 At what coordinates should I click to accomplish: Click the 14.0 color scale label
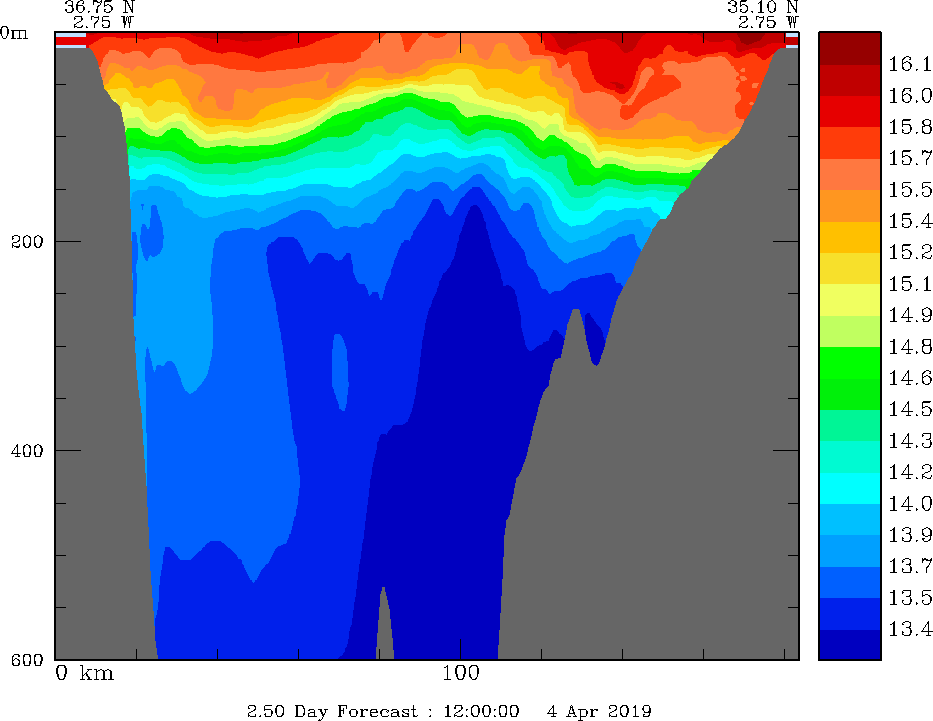910,503
